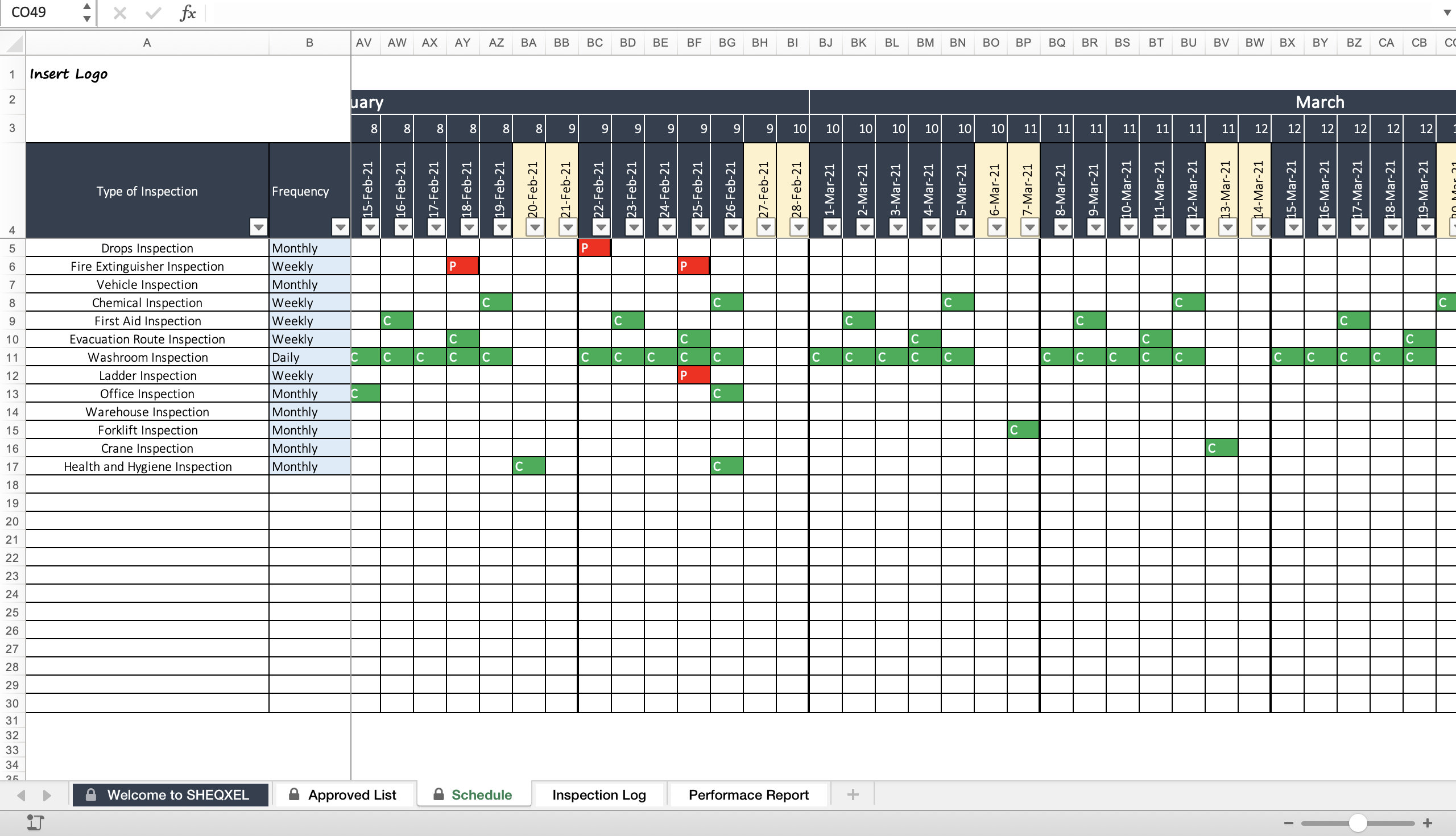1456x836 pixels.
Task: Click the Name Box stepper arrows
Action: click(x=86, y=12)
